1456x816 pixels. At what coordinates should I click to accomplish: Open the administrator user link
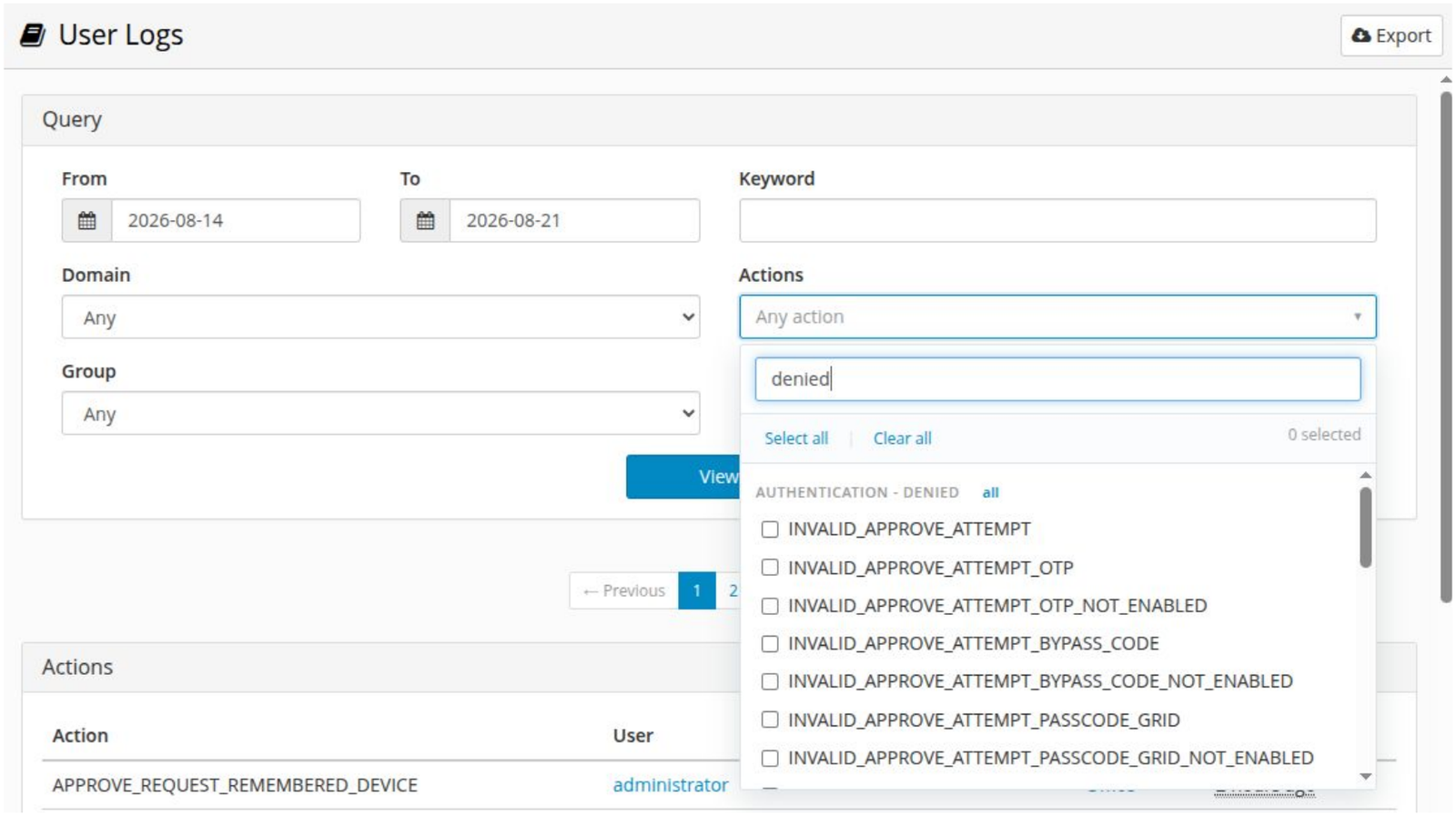point(671,785)
